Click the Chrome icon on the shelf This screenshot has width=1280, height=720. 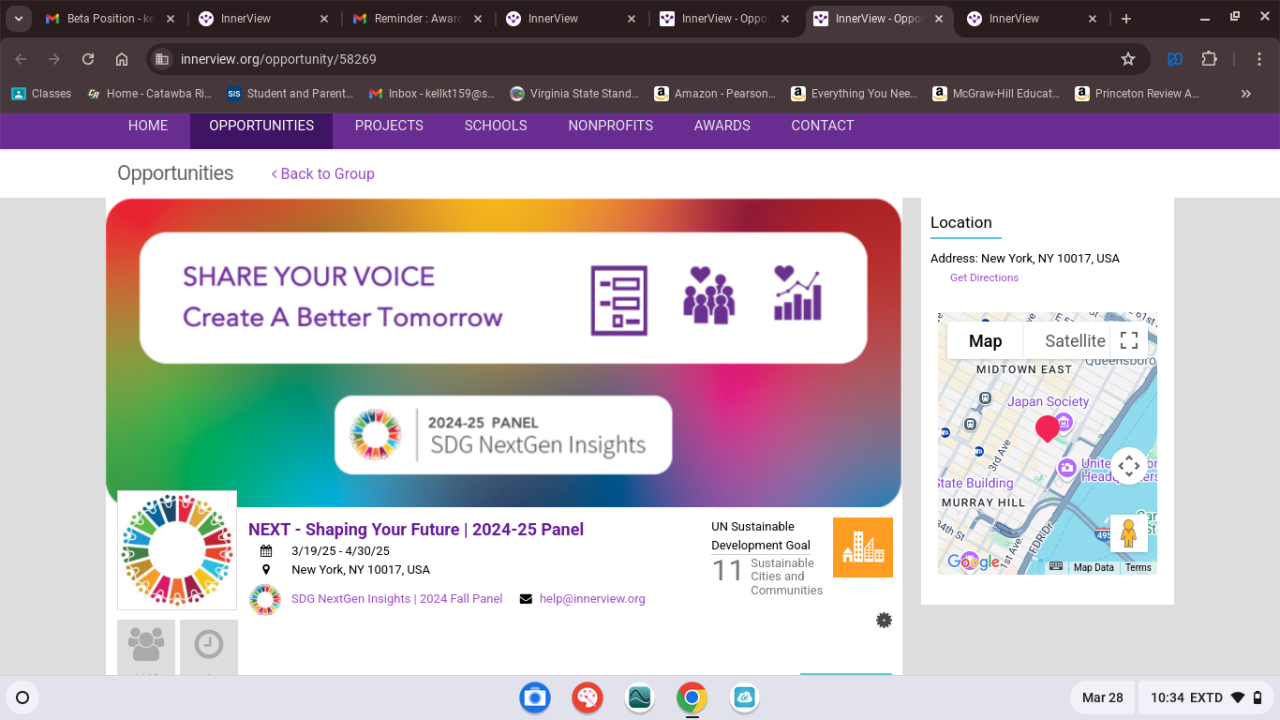[x=691, y=698]
